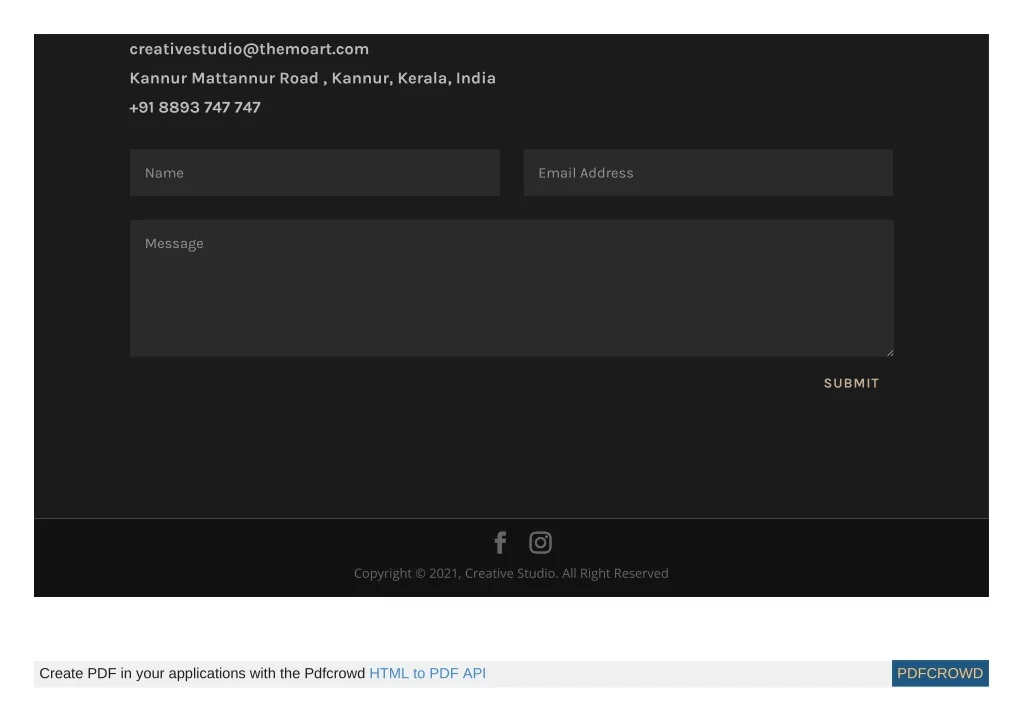Click the PDFCROWD button
1023x724 pixels.
[x=939, y=674]
